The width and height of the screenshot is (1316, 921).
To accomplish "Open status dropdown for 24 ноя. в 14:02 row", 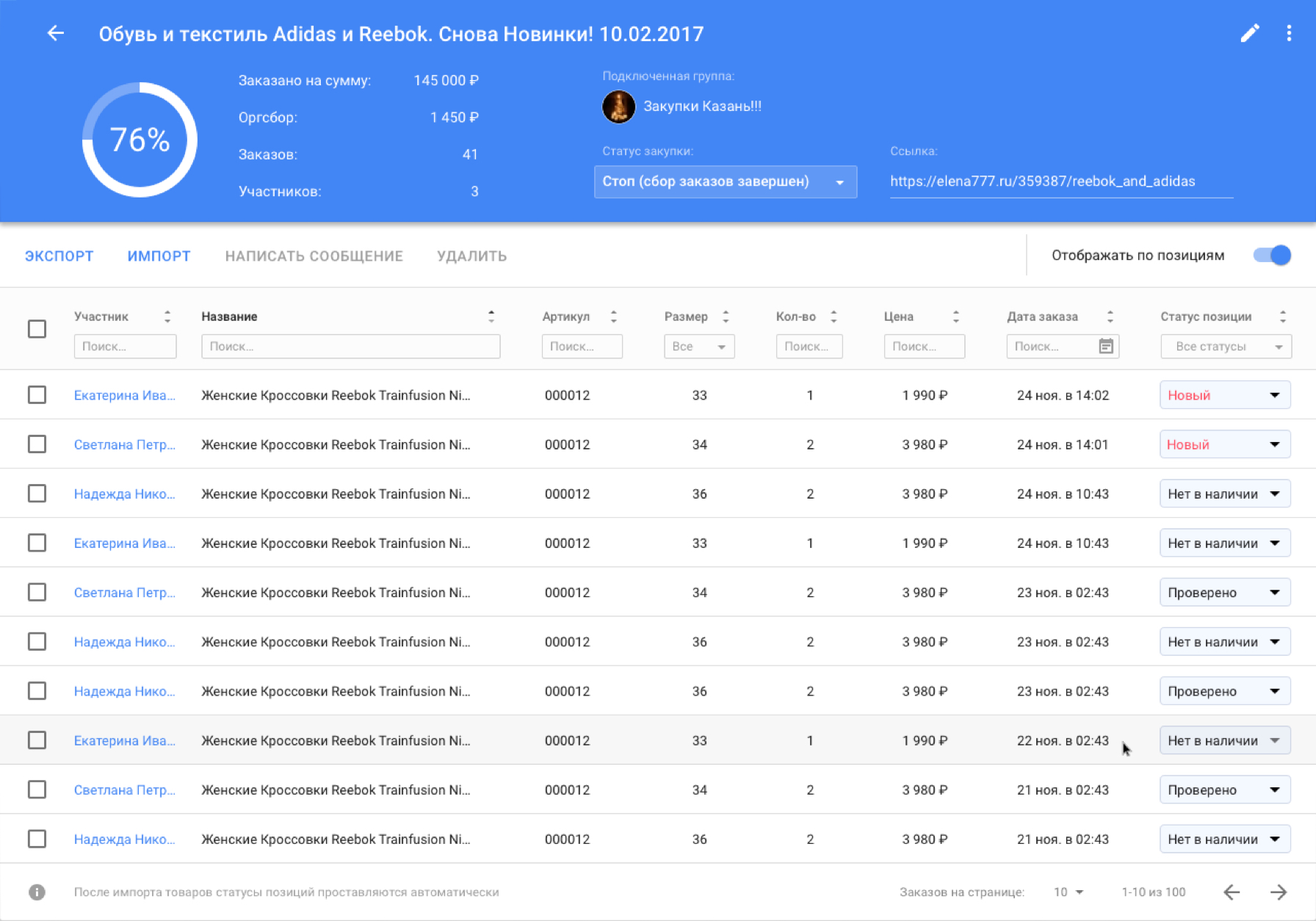I will tap(1225, 395).
